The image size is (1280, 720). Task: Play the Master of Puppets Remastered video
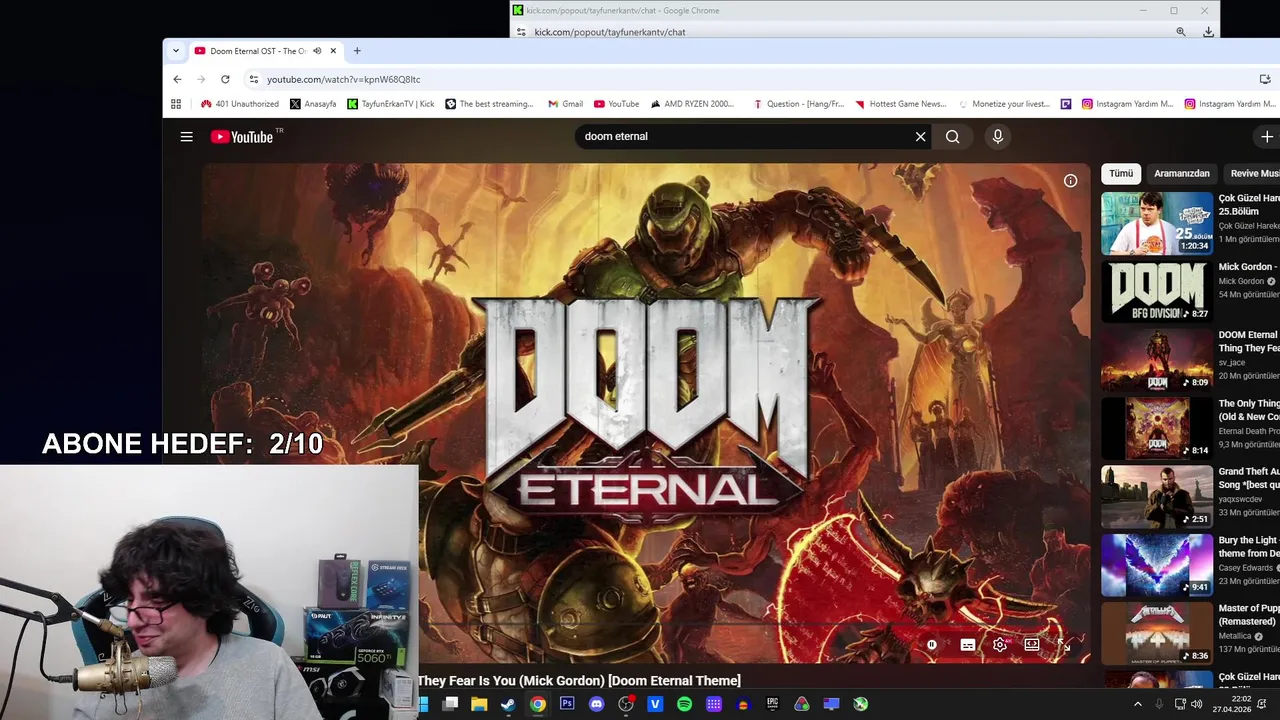click(x=1157, y=633)
